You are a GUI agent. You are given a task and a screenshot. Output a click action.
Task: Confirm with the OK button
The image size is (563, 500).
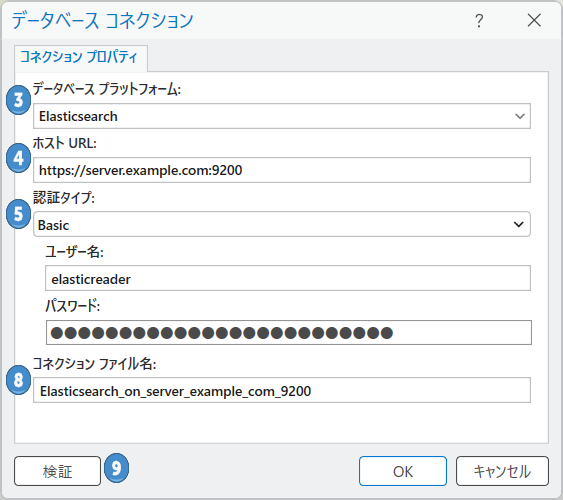pos(403,471)
